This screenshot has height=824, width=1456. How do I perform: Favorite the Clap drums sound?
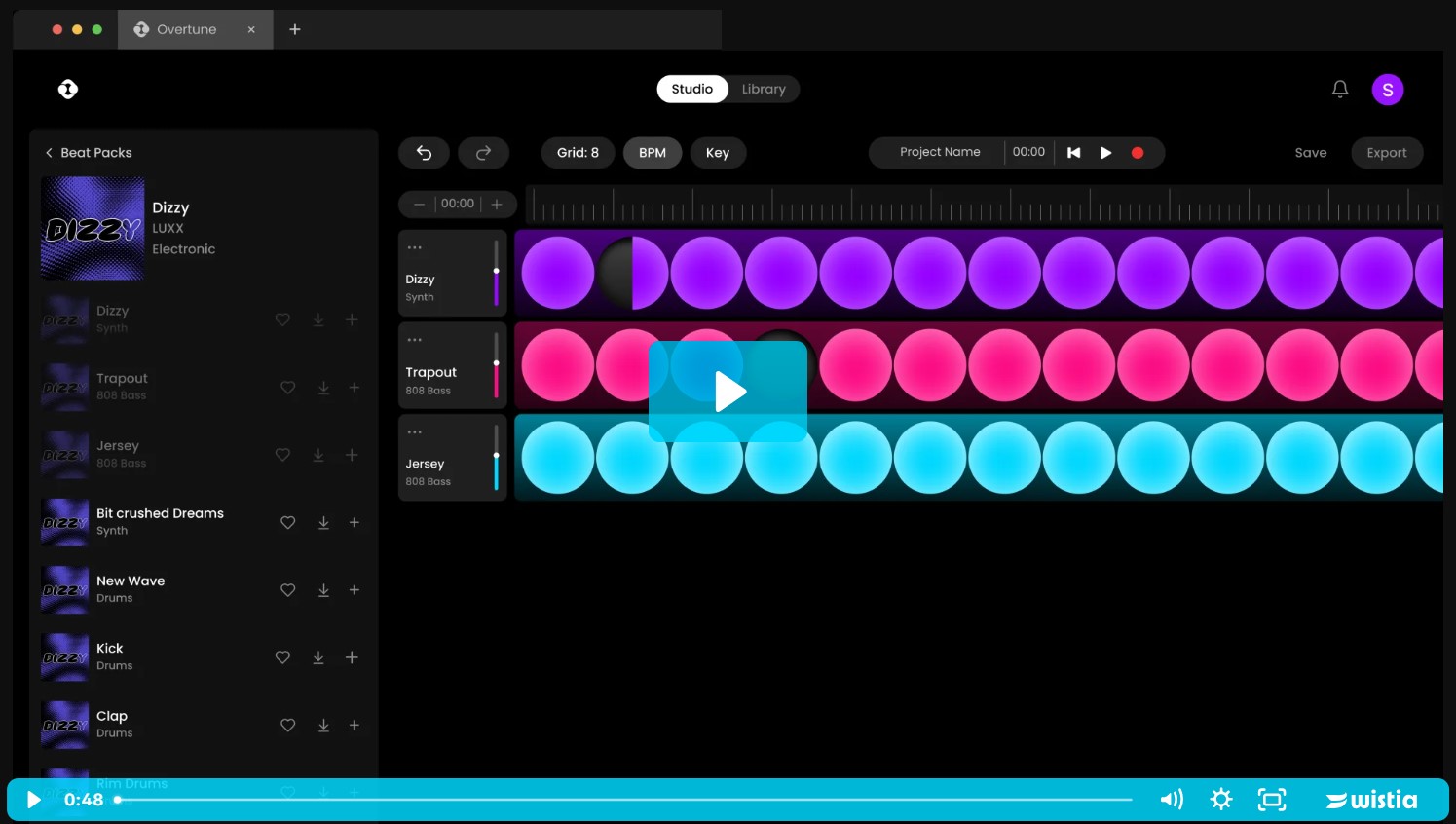coord(288,726)
